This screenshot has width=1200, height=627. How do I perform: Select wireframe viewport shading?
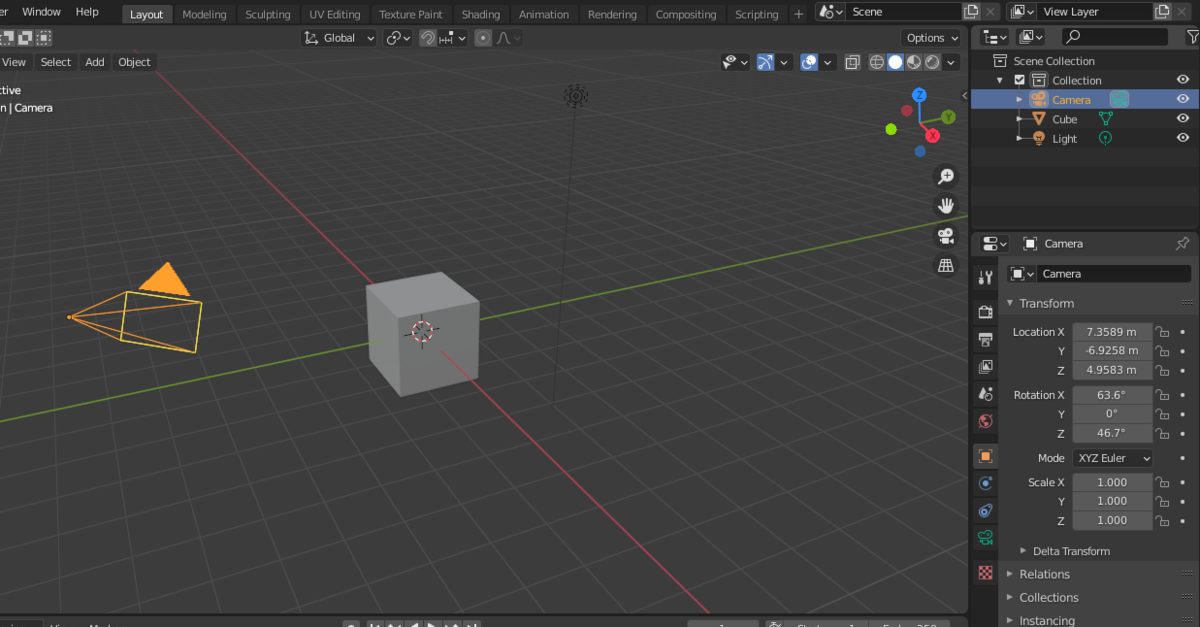click(x=877, y=62)
